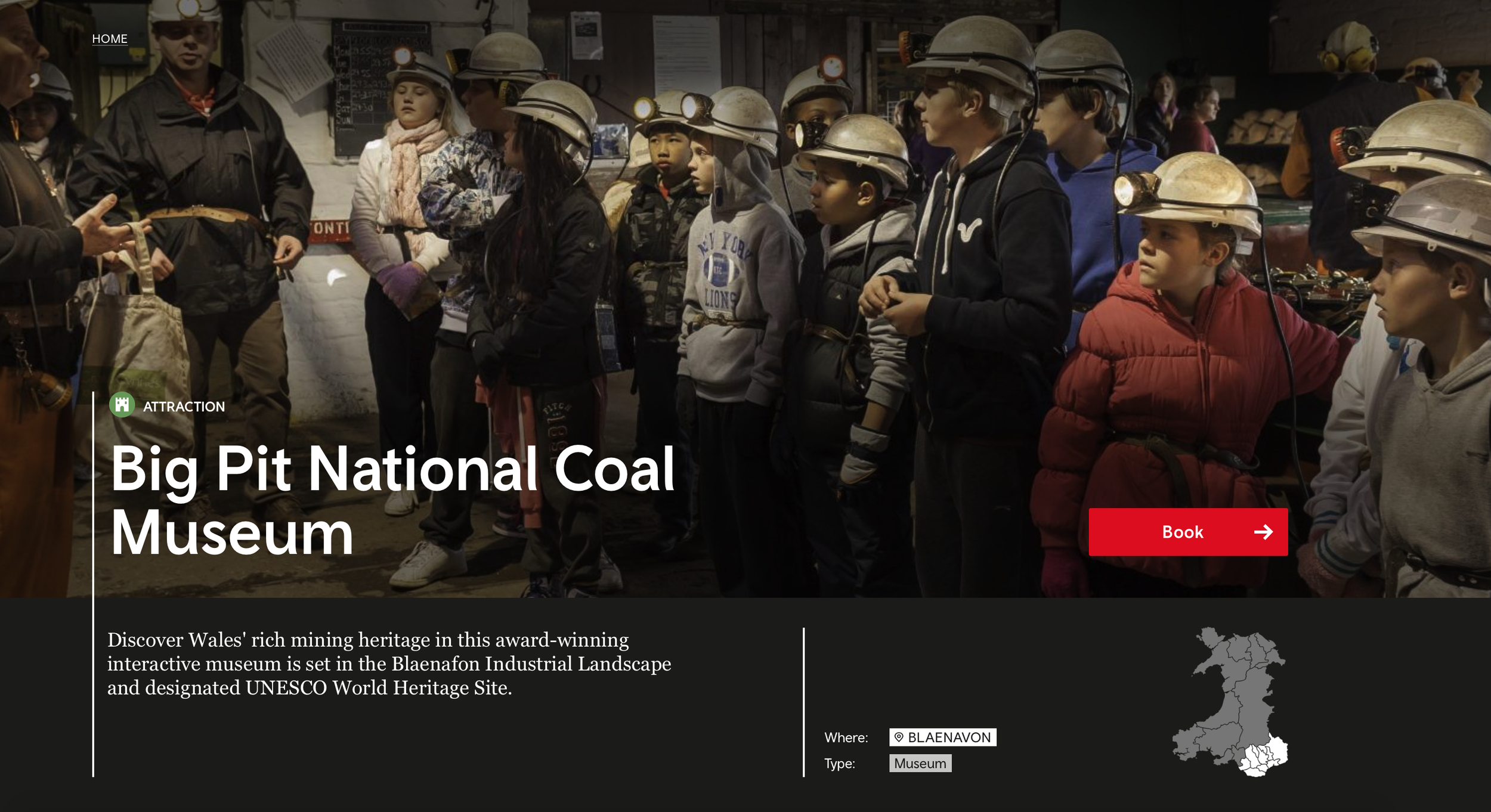The width and height of the screenshot is (1491, 812).
Task: Click the HOME breadcrumb link
Action: pos(110,39)
